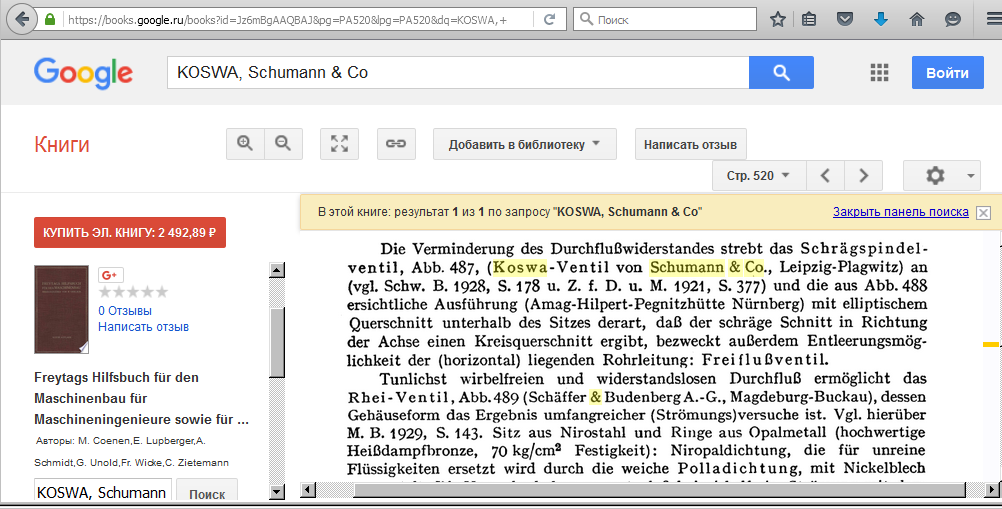
Task: Click the book cover thumbnail
Action: tap(61, 309)
